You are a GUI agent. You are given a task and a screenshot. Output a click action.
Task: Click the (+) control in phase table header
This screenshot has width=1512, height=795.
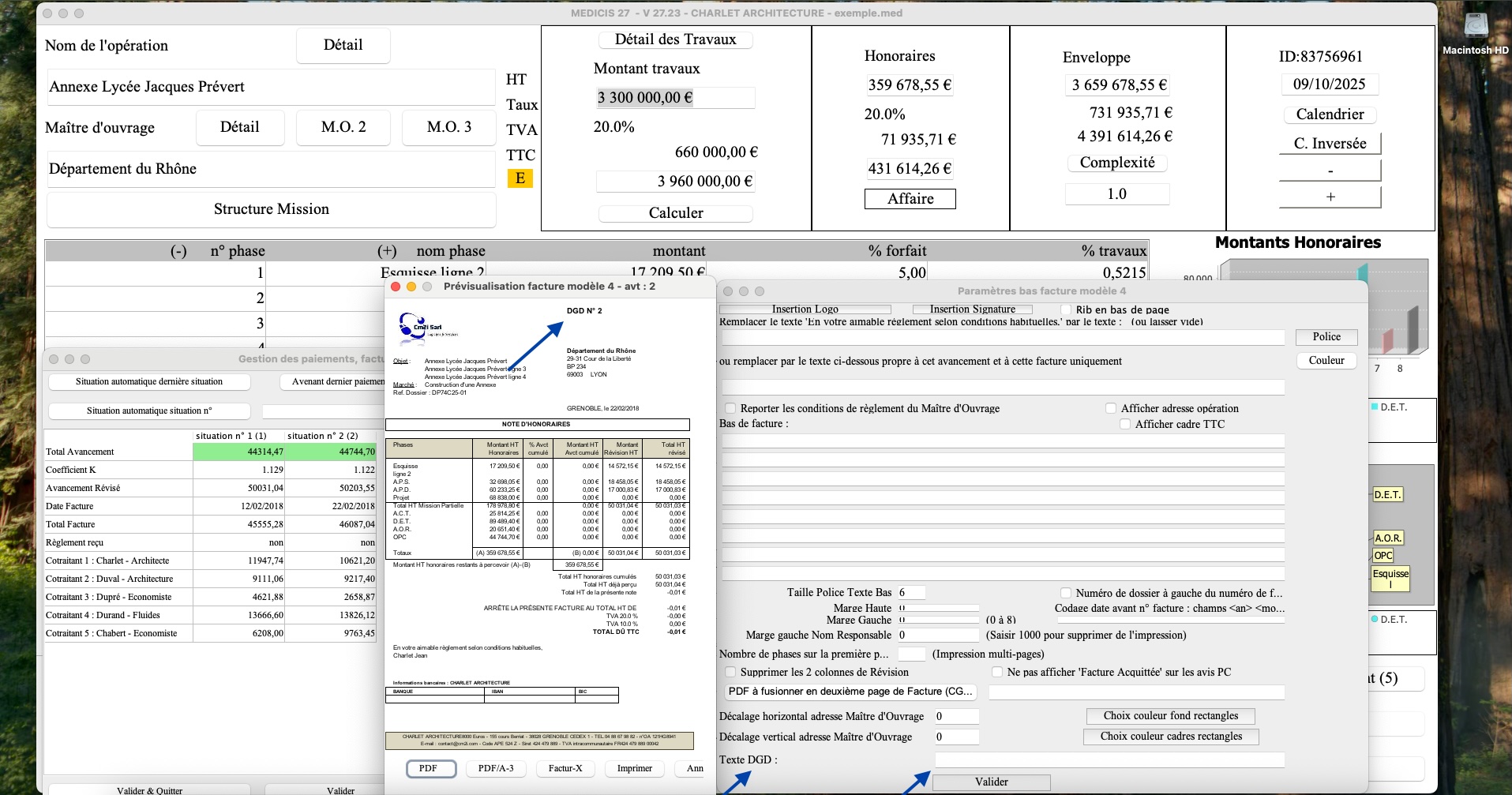387,251
